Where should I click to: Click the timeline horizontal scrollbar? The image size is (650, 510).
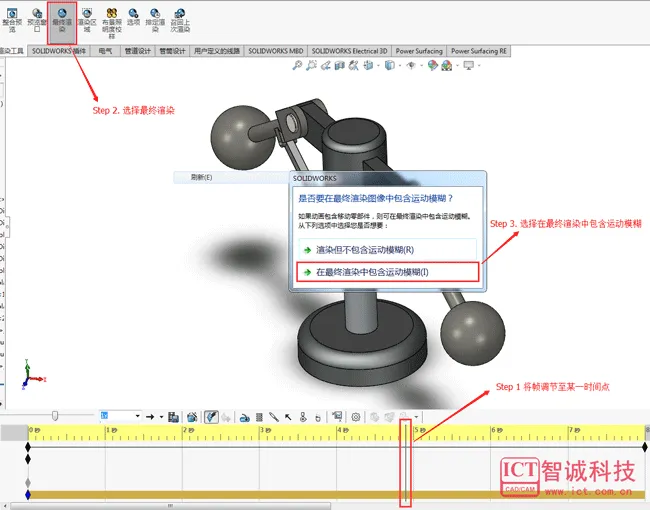pyautogui.click(x=170, y=506)
